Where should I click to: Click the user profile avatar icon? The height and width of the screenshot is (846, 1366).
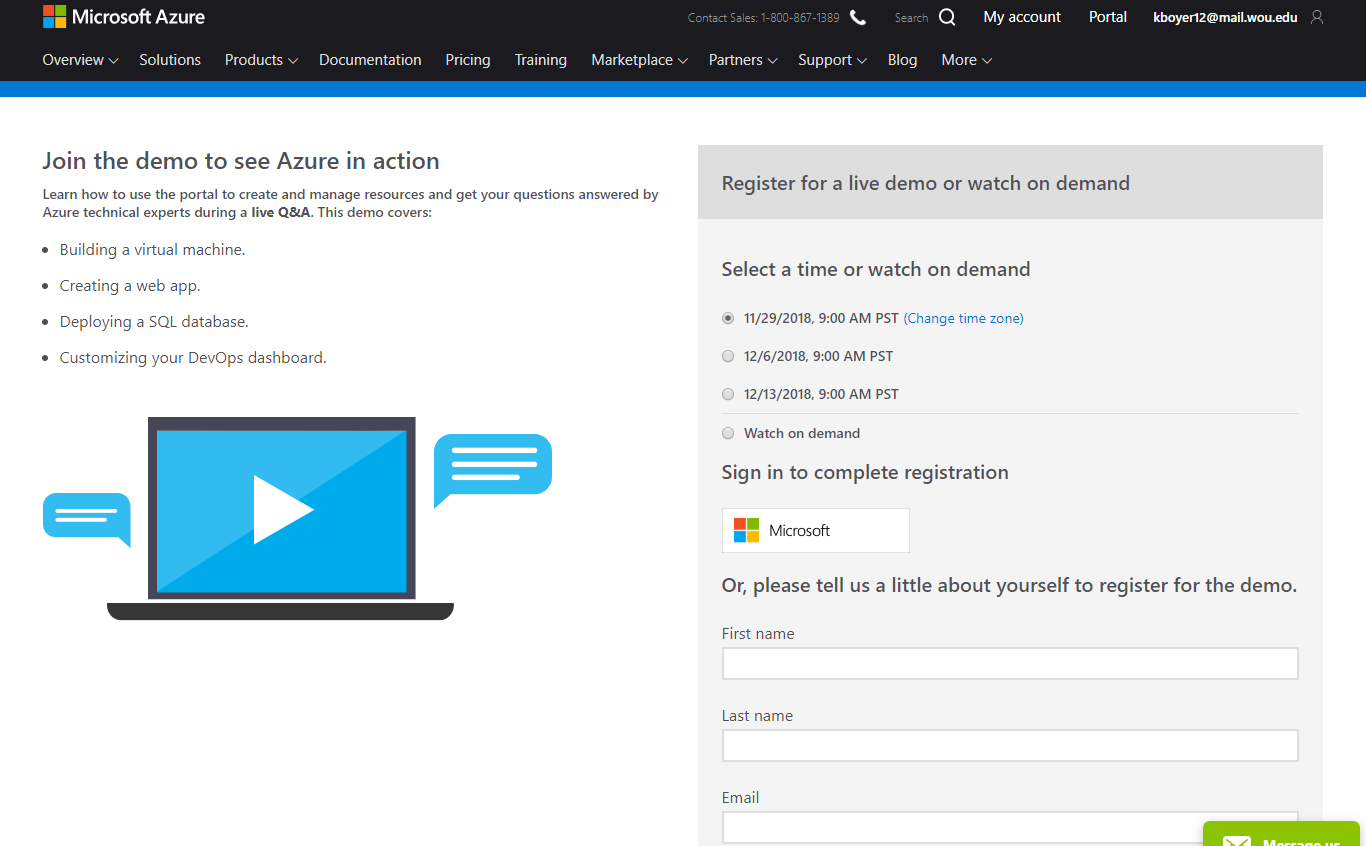pyautogui.click(x=1316, y=17)
